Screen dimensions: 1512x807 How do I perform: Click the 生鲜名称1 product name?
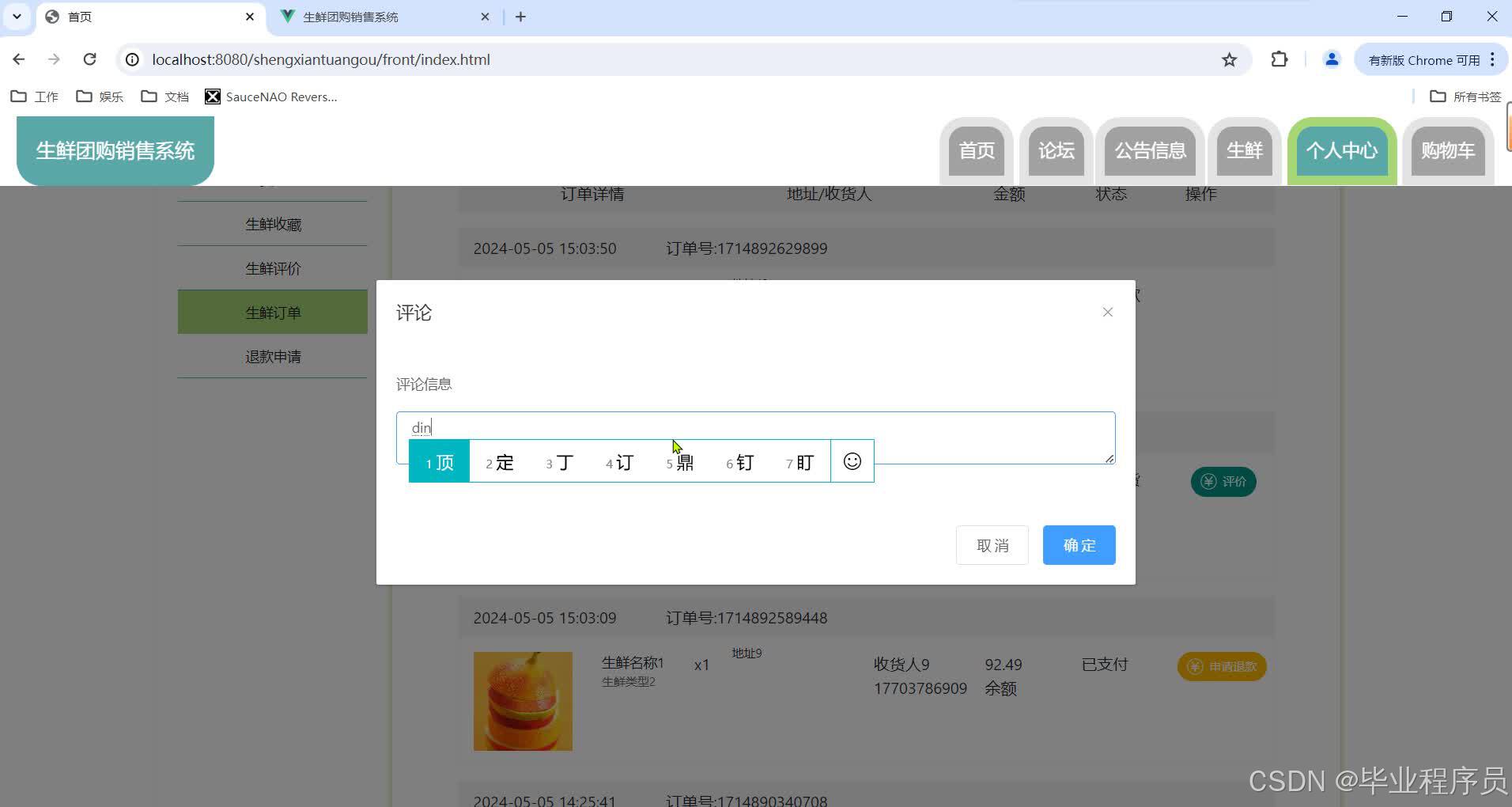pyautogui.click(x=633, y=662)
